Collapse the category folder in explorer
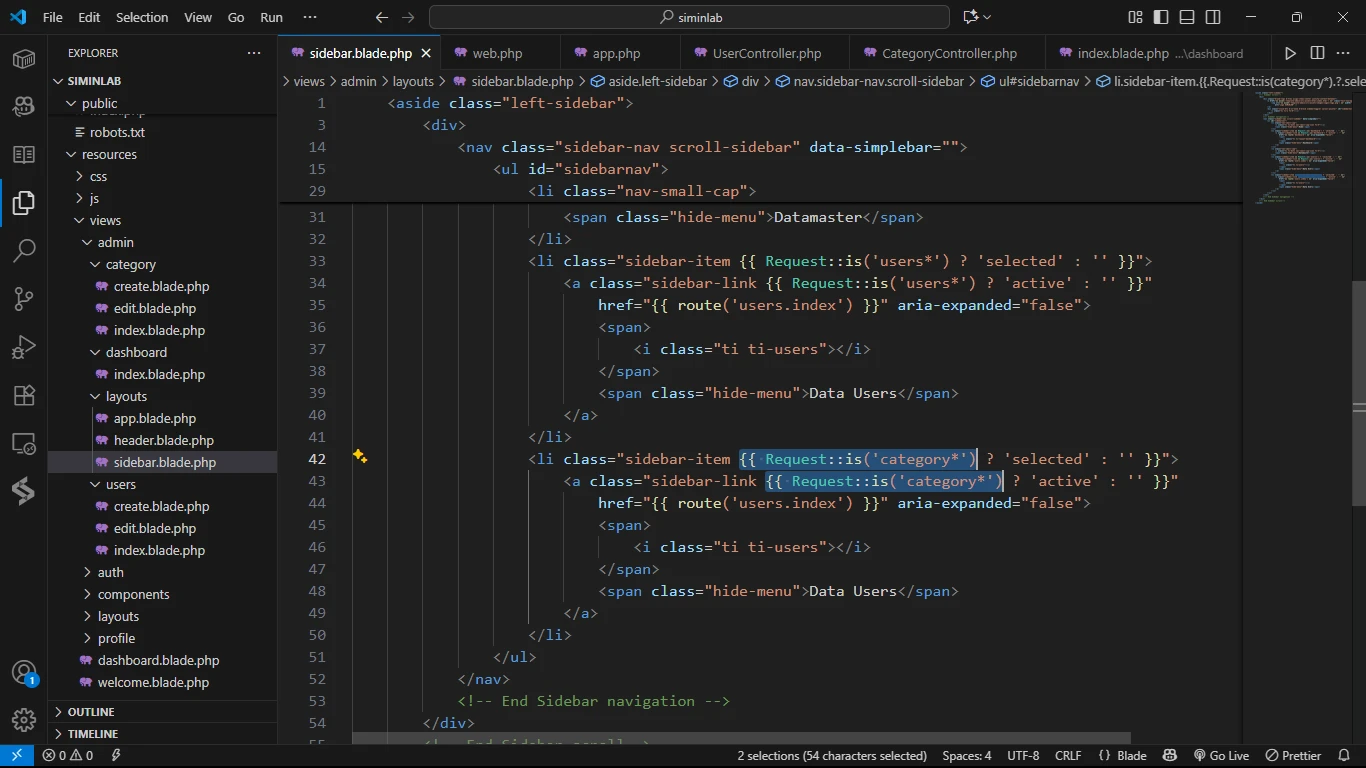1366x768 pixels. [x=130, y=265]
